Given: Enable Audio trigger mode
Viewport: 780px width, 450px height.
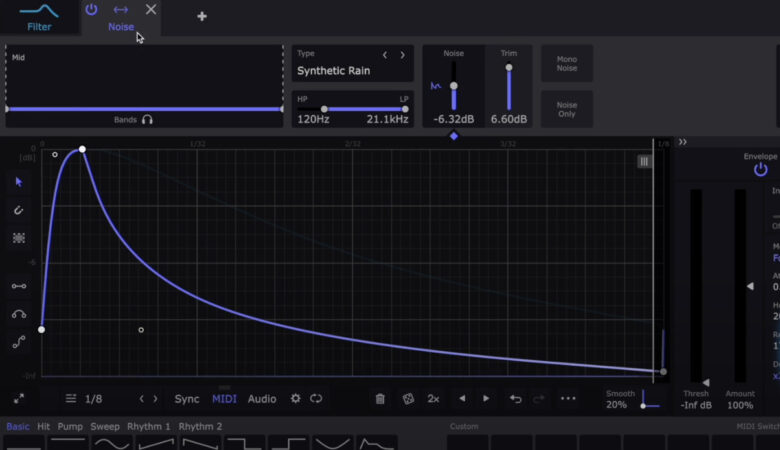Looking at the screenshot, I should (x=262, y=399).
